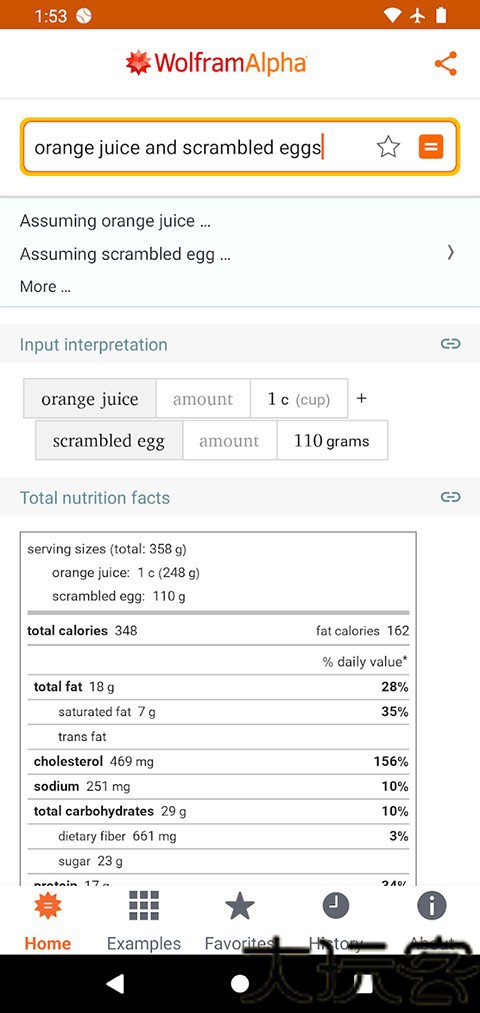Open the About info tab
Screen dimensions: 480x1013
coord(432,921)
